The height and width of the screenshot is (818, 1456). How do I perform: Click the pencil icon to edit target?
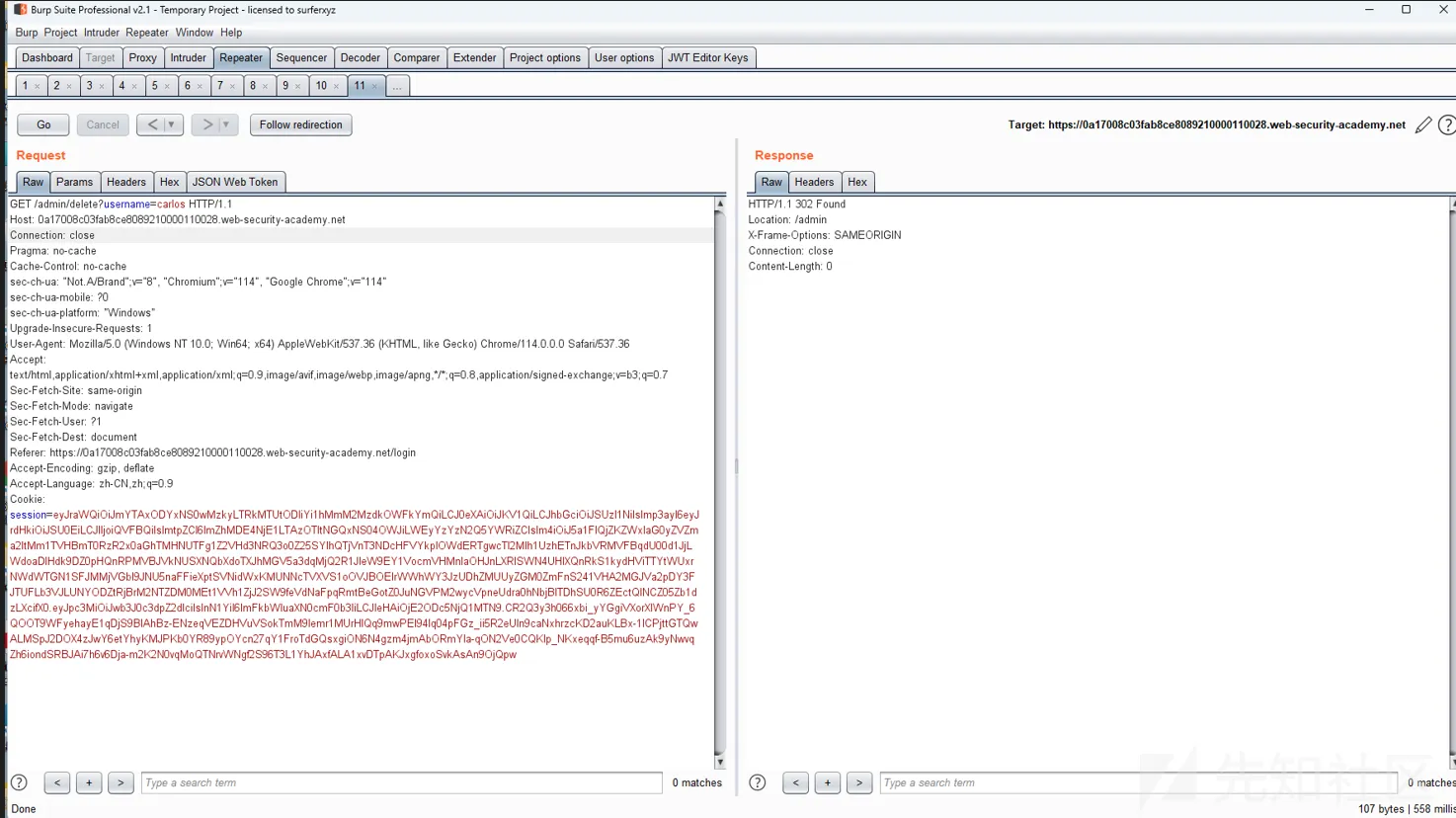[1422, 124]
